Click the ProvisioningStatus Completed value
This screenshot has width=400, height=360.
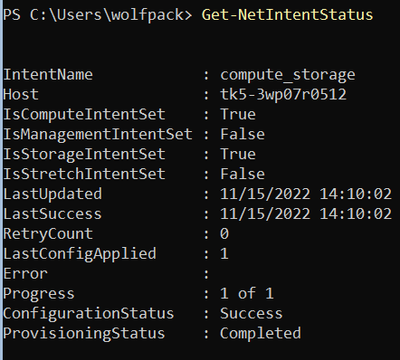pos(260,334)
